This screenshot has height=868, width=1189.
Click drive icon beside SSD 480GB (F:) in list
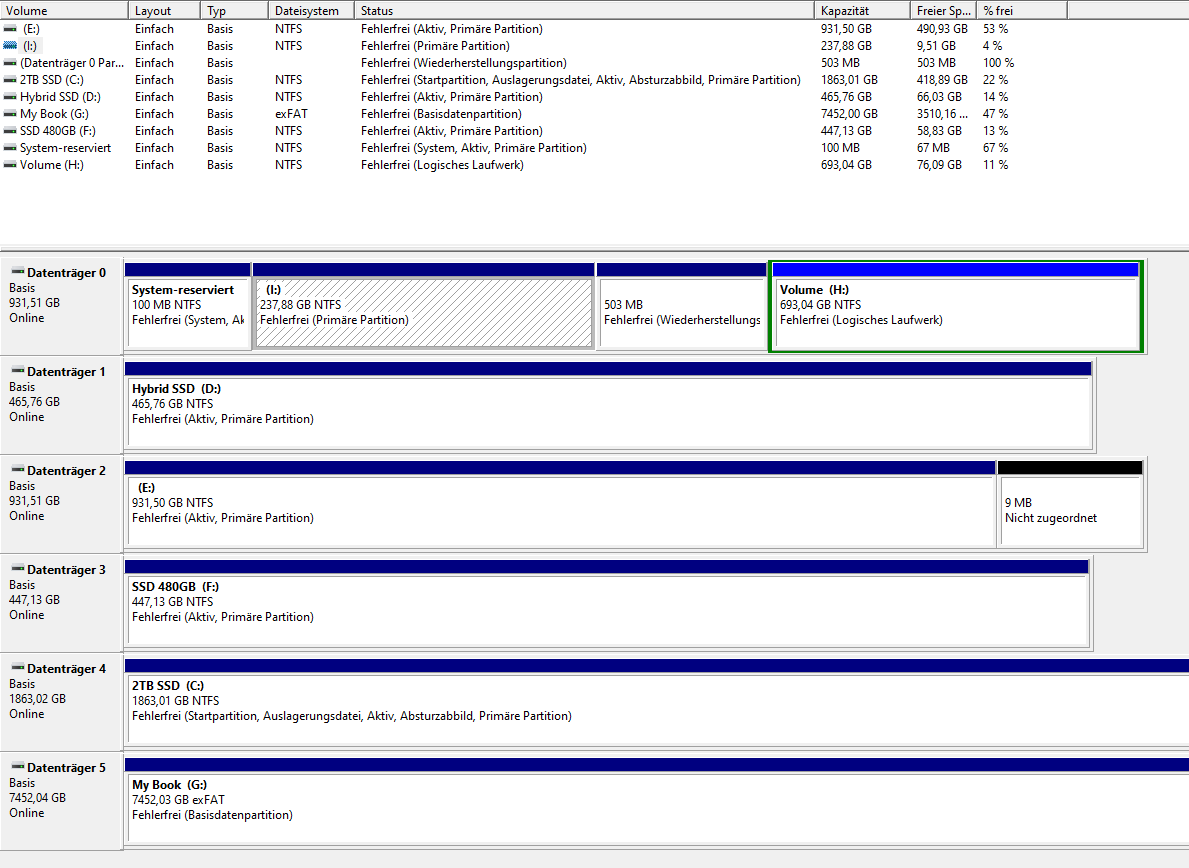10,130
